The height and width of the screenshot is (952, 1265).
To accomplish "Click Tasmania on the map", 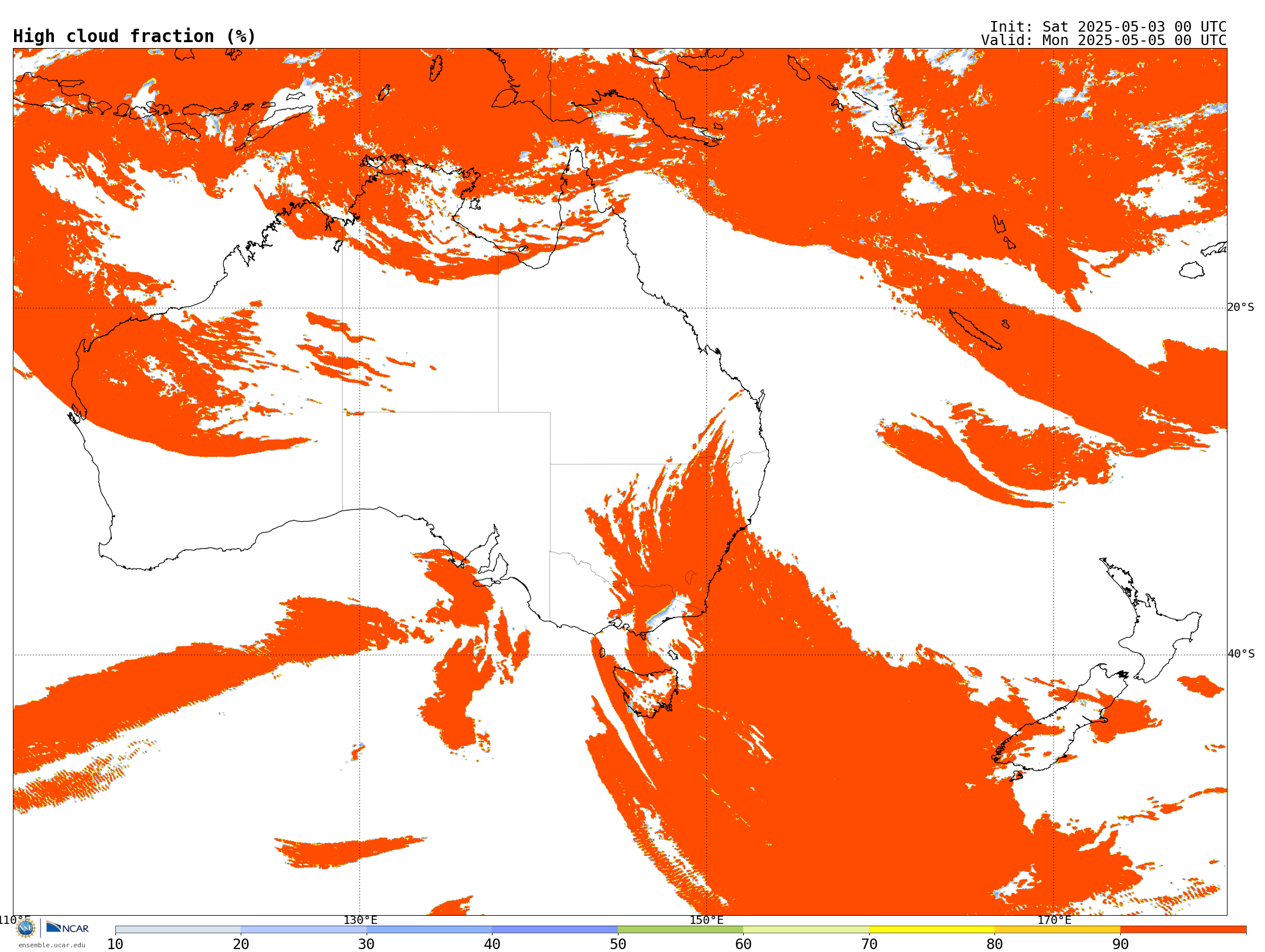I will (x=647, y=691).
